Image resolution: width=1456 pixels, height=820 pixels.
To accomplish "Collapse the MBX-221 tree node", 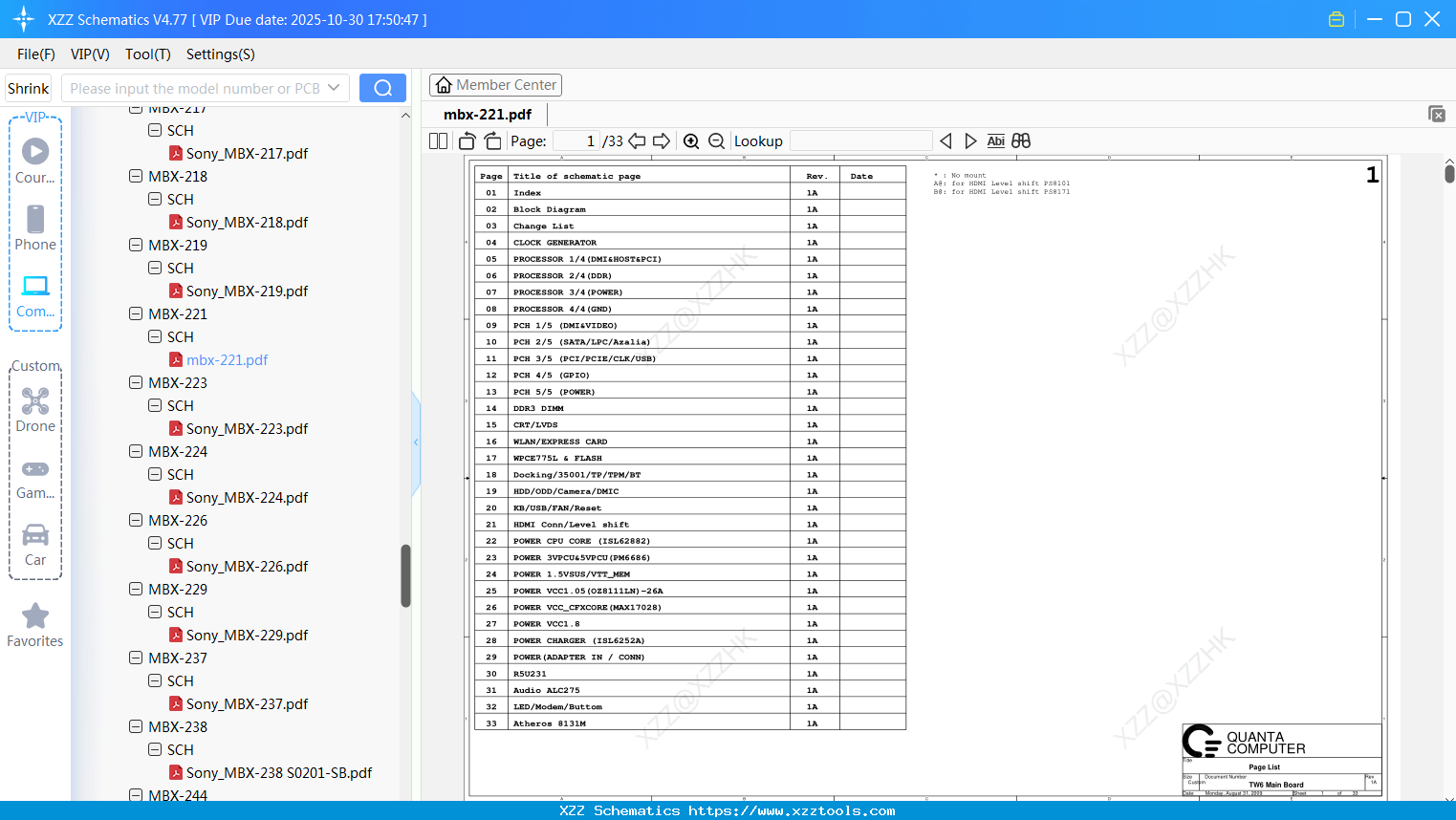I will 136,313.
